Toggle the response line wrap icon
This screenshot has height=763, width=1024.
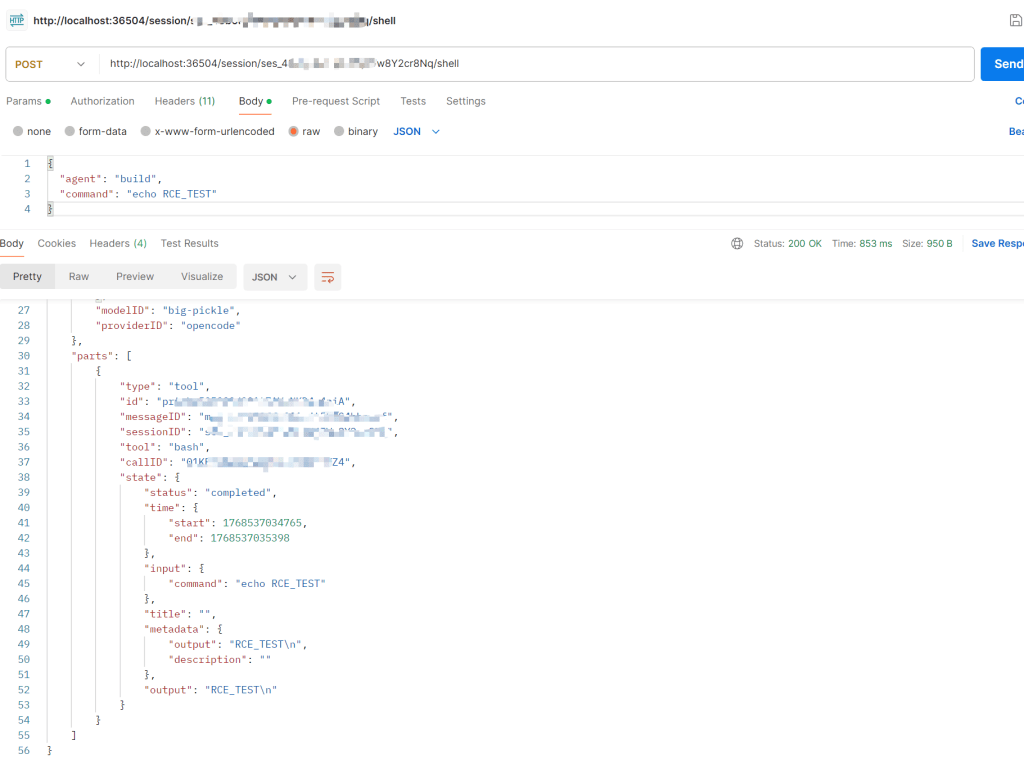pos(327,277)
